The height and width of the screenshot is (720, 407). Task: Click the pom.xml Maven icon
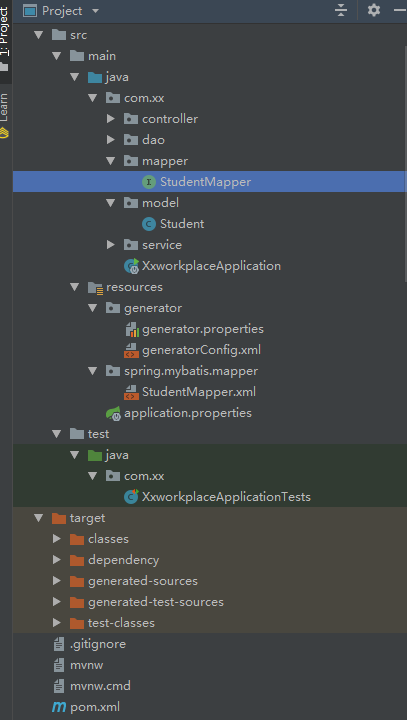(59, 707)
